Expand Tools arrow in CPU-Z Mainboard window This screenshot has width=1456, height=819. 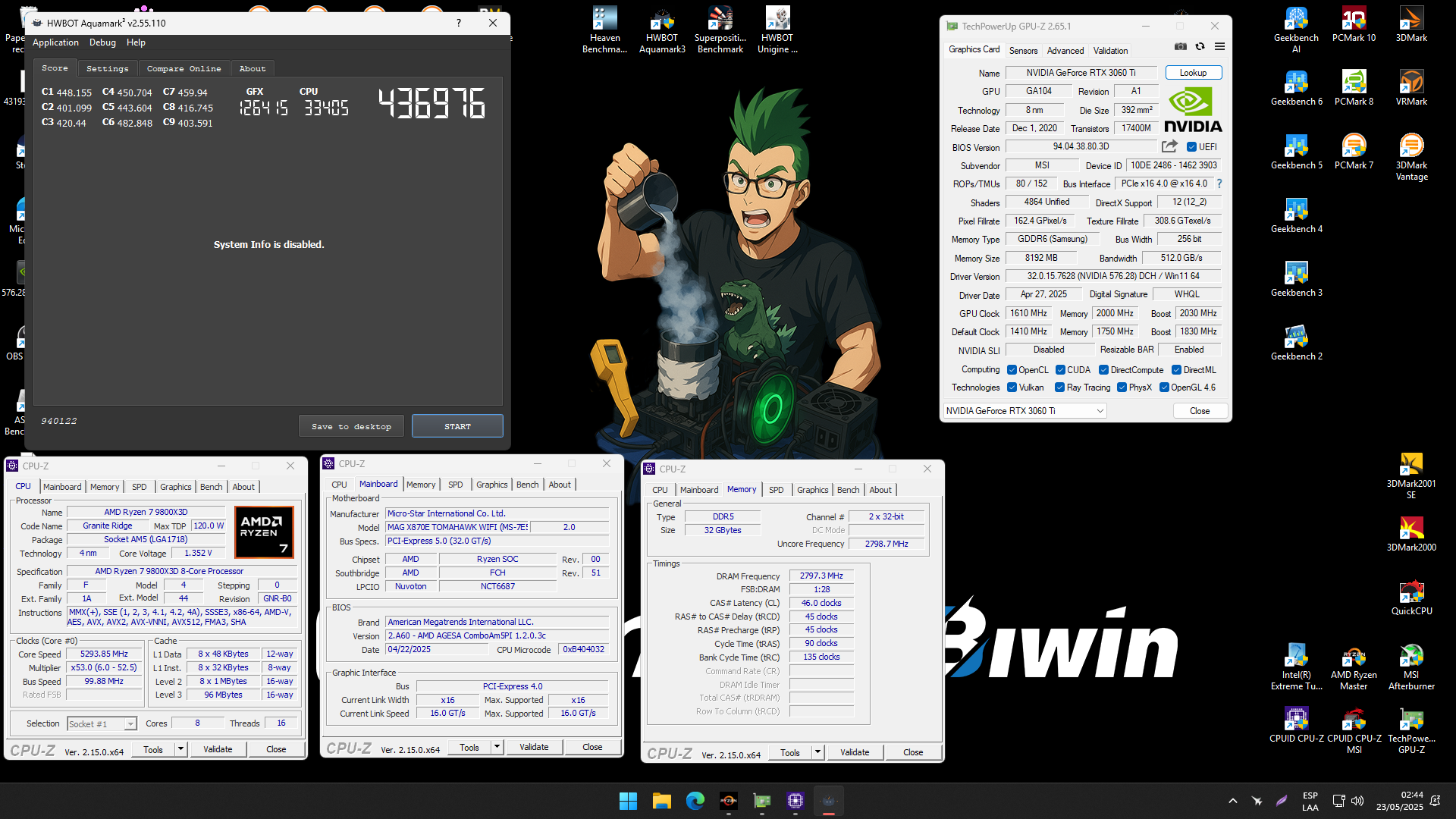tap(497, 747)
